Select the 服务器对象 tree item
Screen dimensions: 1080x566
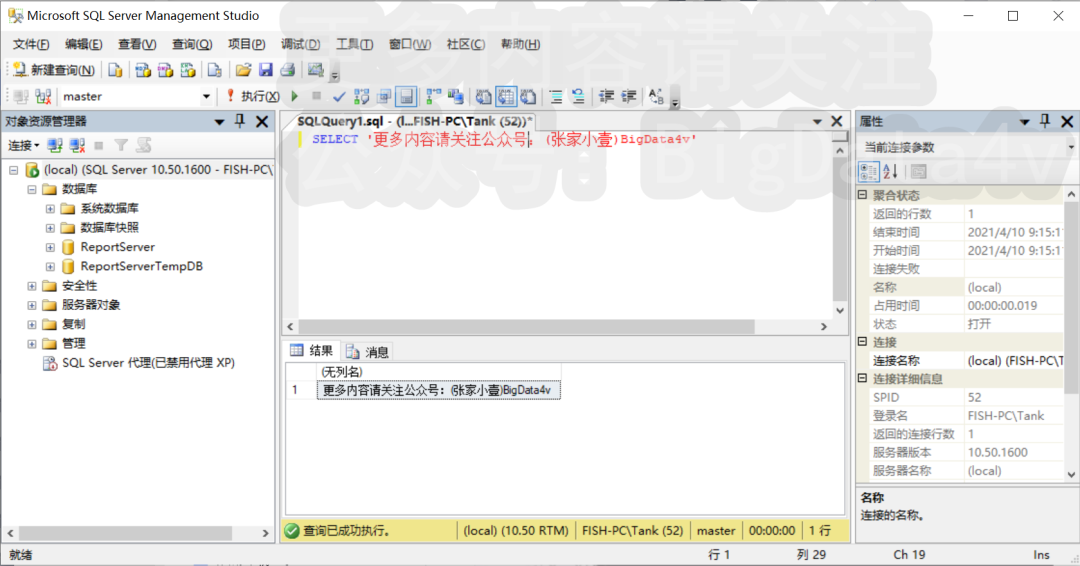click(91, 304)
